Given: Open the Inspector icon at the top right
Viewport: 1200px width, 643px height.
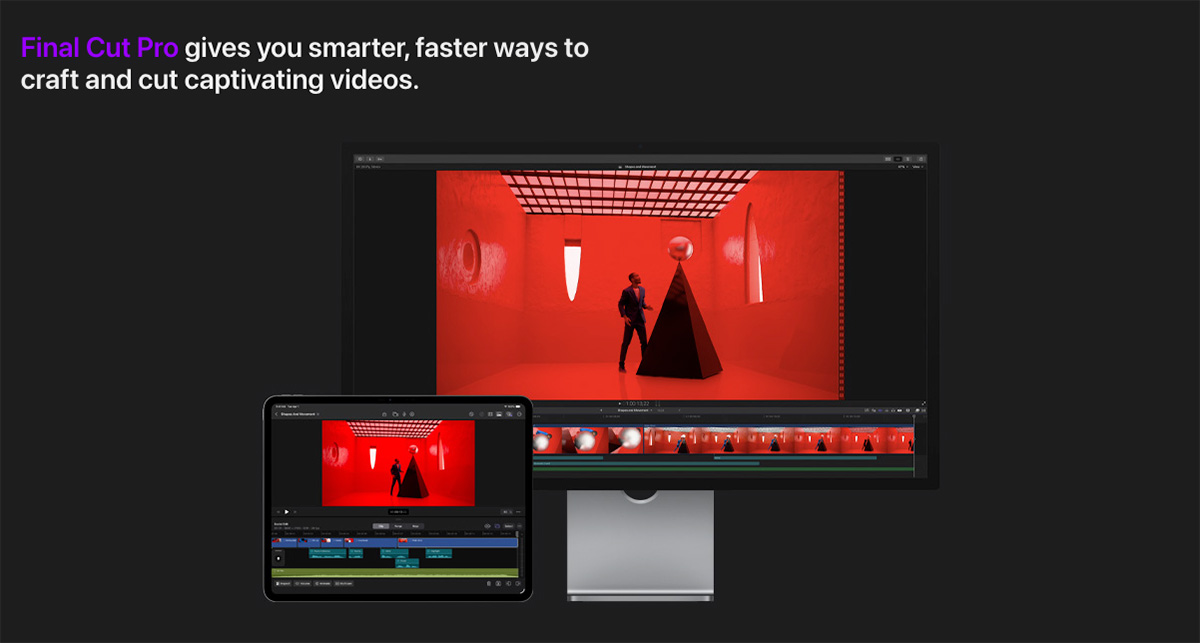Looking at the screenshot, I should coord(920,158).
